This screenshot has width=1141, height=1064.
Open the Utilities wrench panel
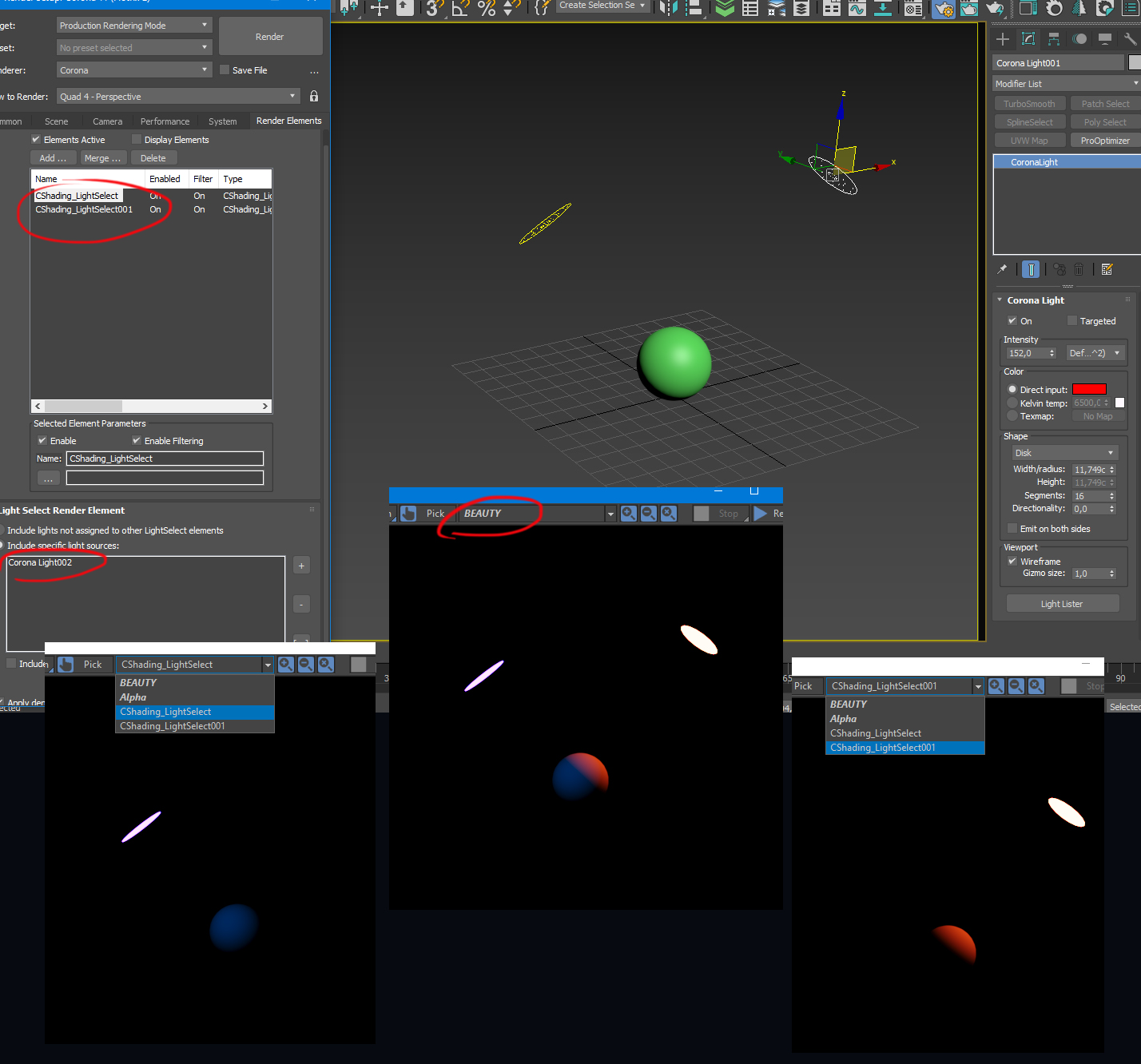[1130, 39]
